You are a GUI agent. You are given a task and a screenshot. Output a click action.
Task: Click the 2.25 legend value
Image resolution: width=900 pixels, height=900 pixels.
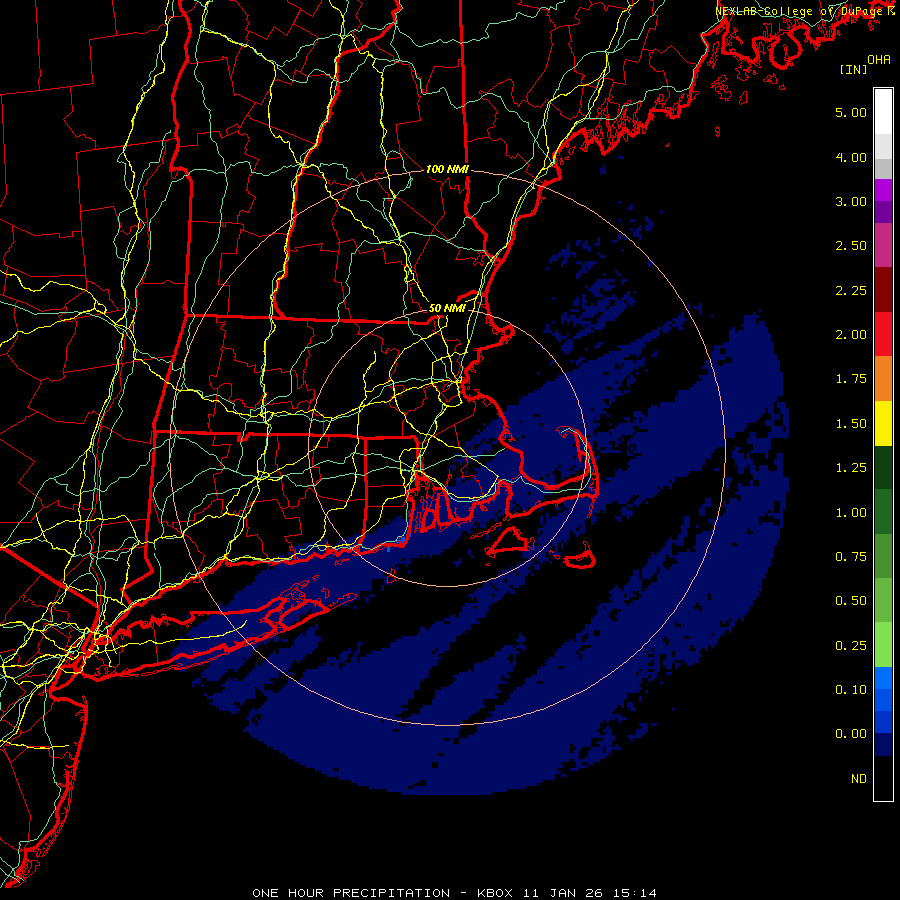click(851, 290)
